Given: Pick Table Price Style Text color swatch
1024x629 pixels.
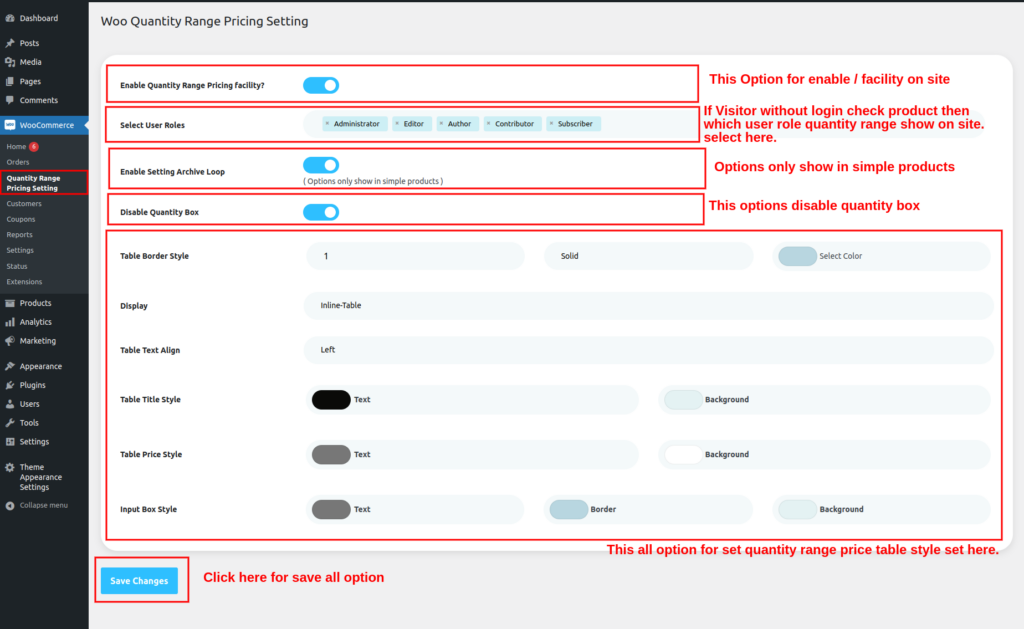Looking at the screenshot, I should point(330,455).
